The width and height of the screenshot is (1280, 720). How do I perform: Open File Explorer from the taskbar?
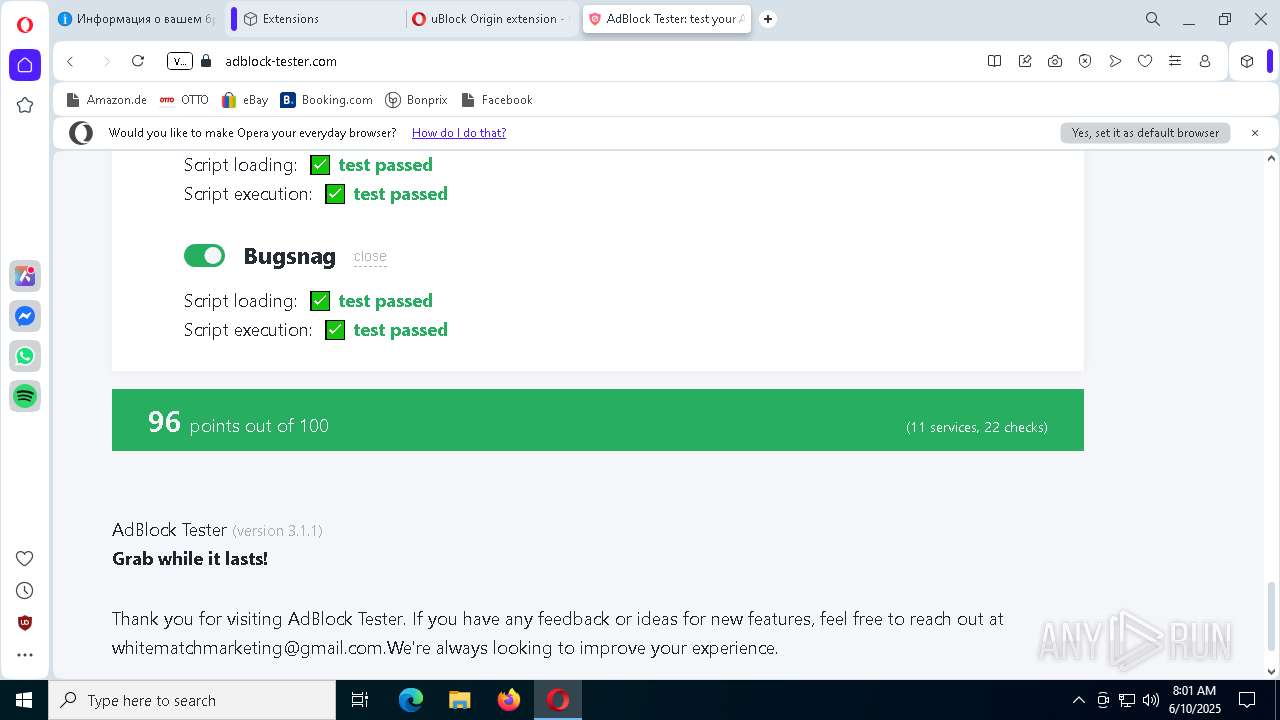click(459, 700)
